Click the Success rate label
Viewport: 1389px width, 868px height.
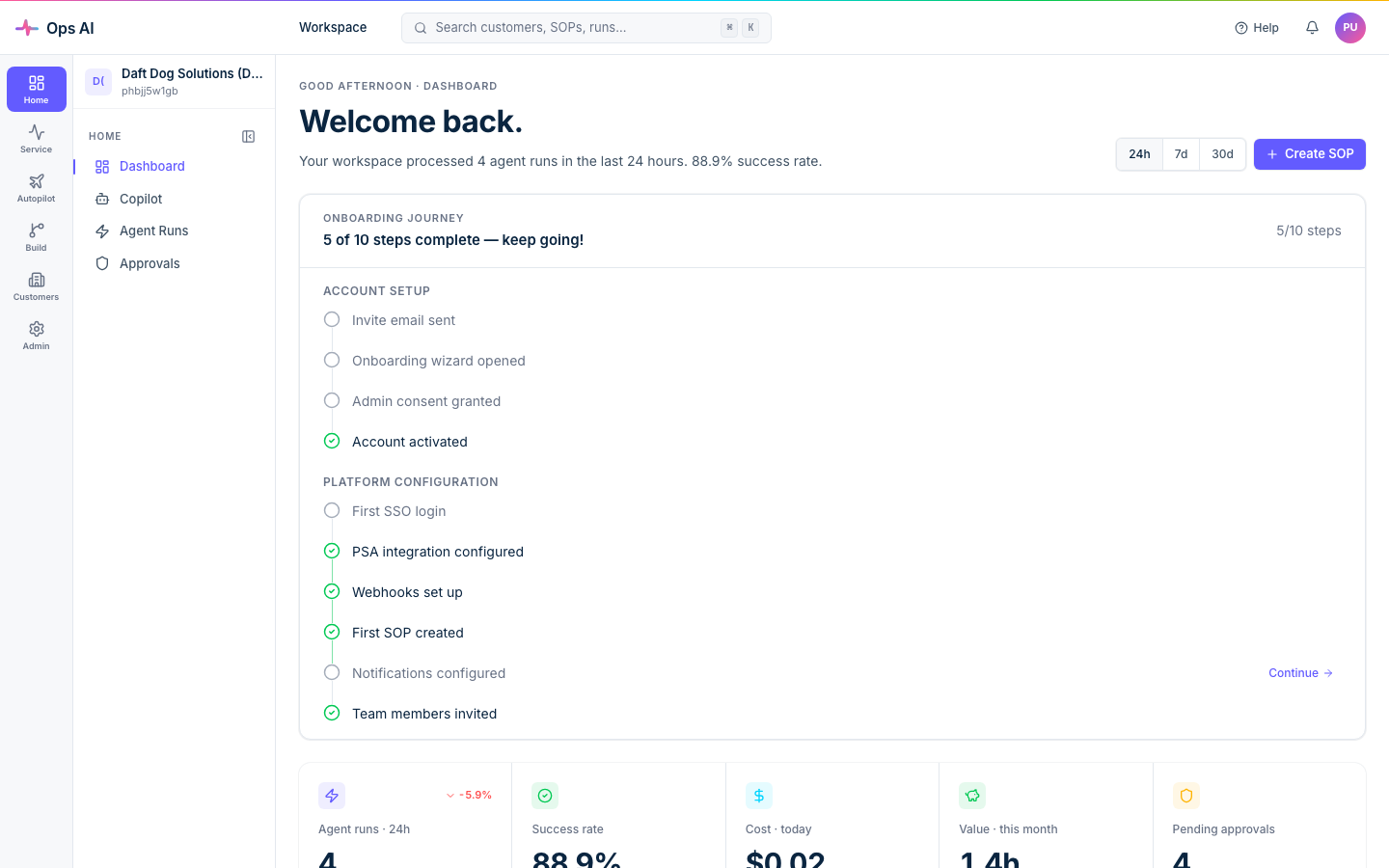click(567, 829)
